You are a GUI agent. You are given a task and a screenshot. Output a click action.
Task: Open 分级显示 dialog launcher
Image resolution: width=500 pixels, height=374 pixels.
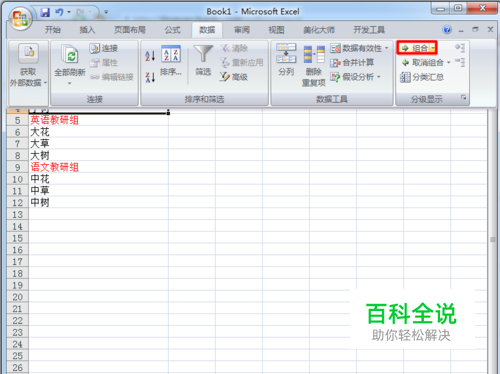click(x=463, y=98)
